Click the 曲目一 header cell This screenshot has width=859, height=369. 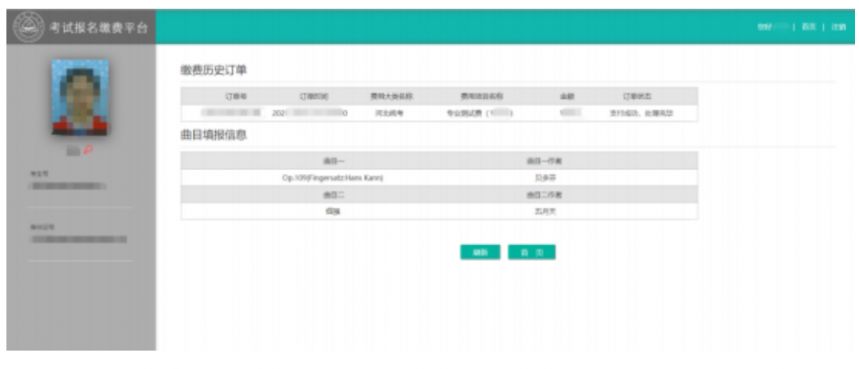pos(333,161)
